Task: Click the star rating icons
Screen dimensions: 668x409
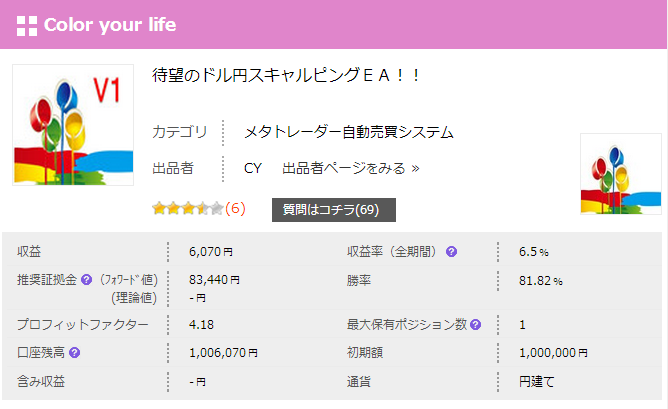Action: [188, 209]
